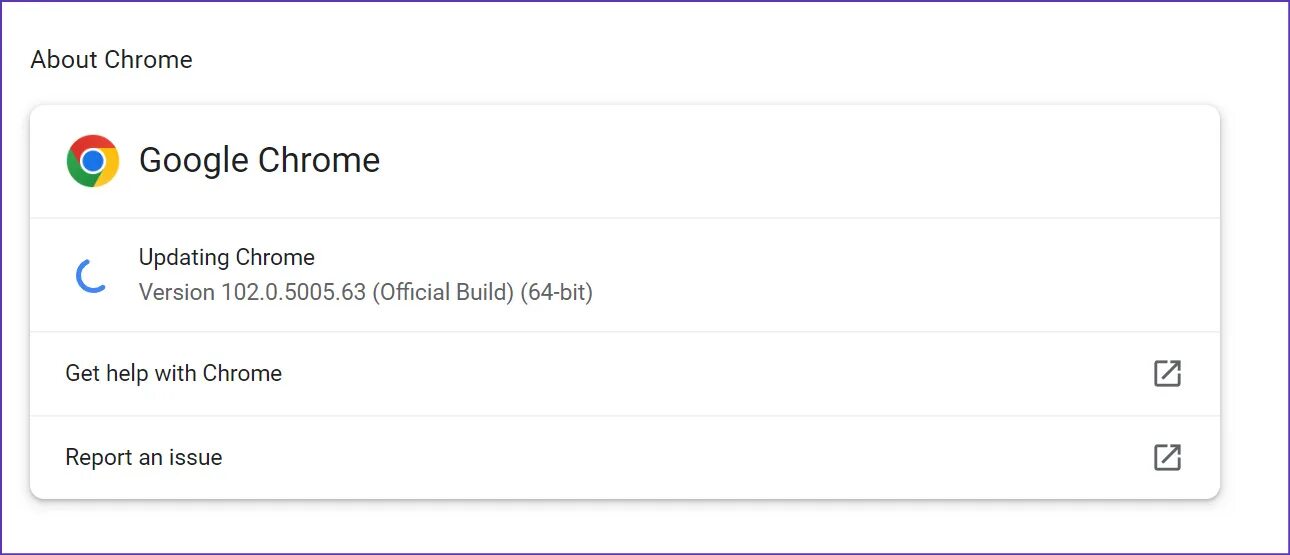Click the word Report in the last row

[x=97, y=457]
